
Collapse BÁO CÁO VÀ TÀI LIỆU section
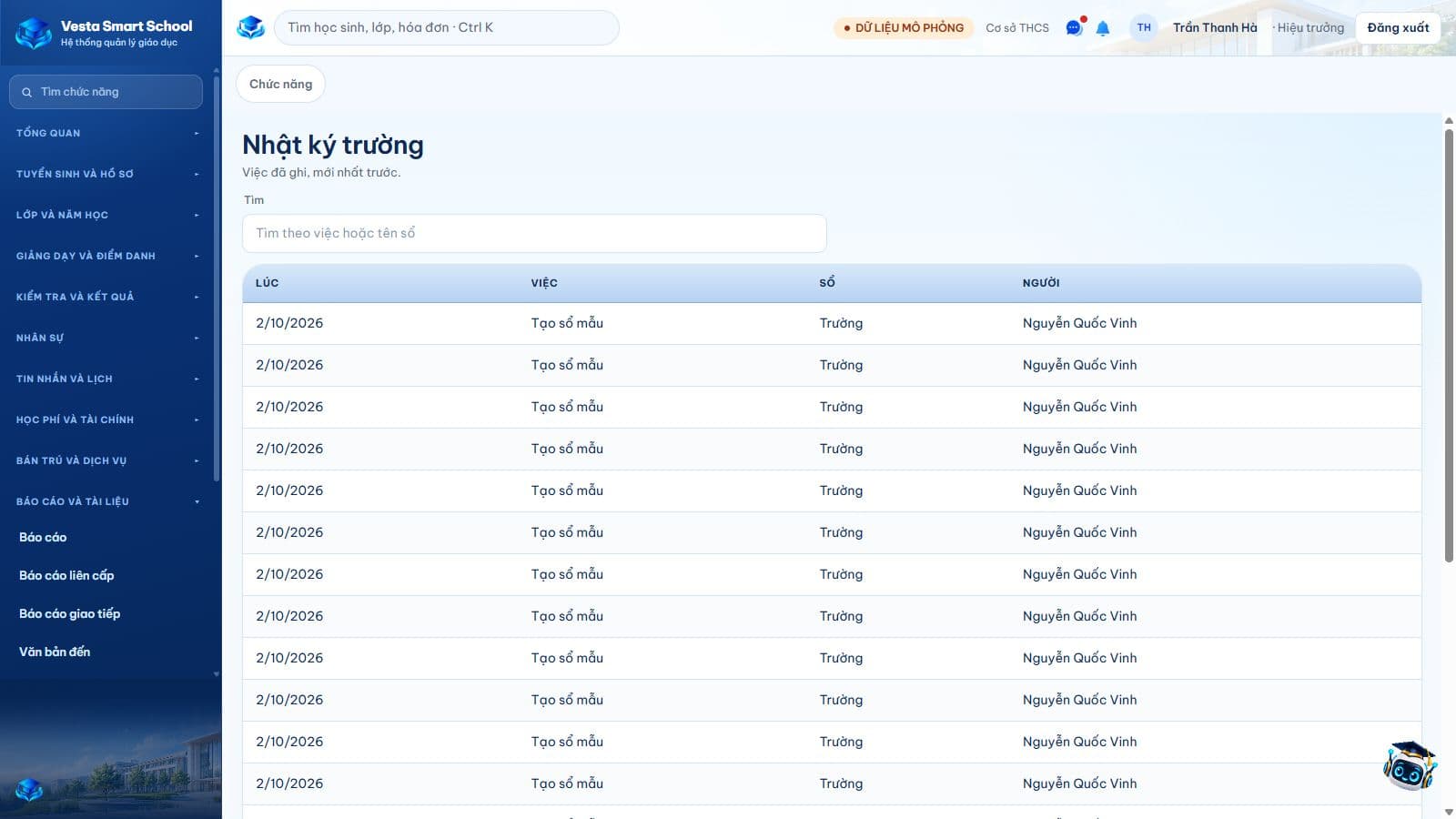(x=108, y=501)
